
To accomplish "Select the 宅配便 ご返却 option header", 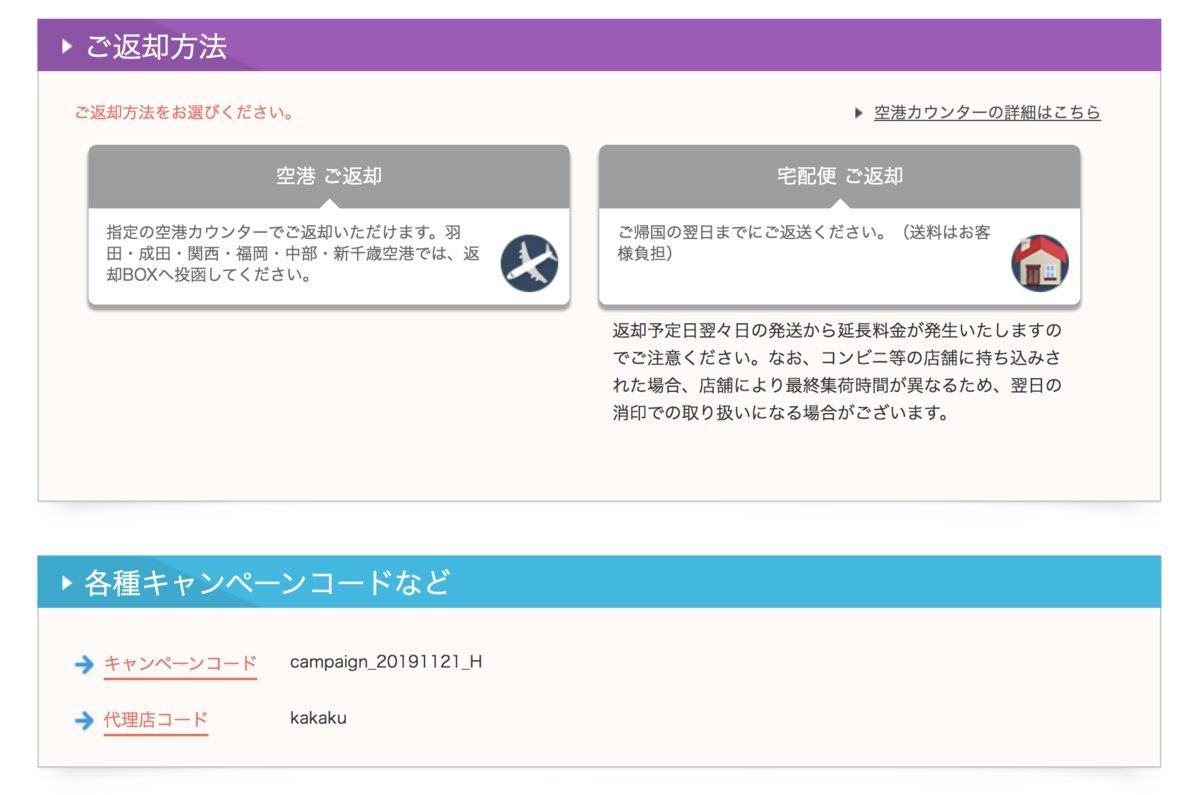I will point(839,176).
